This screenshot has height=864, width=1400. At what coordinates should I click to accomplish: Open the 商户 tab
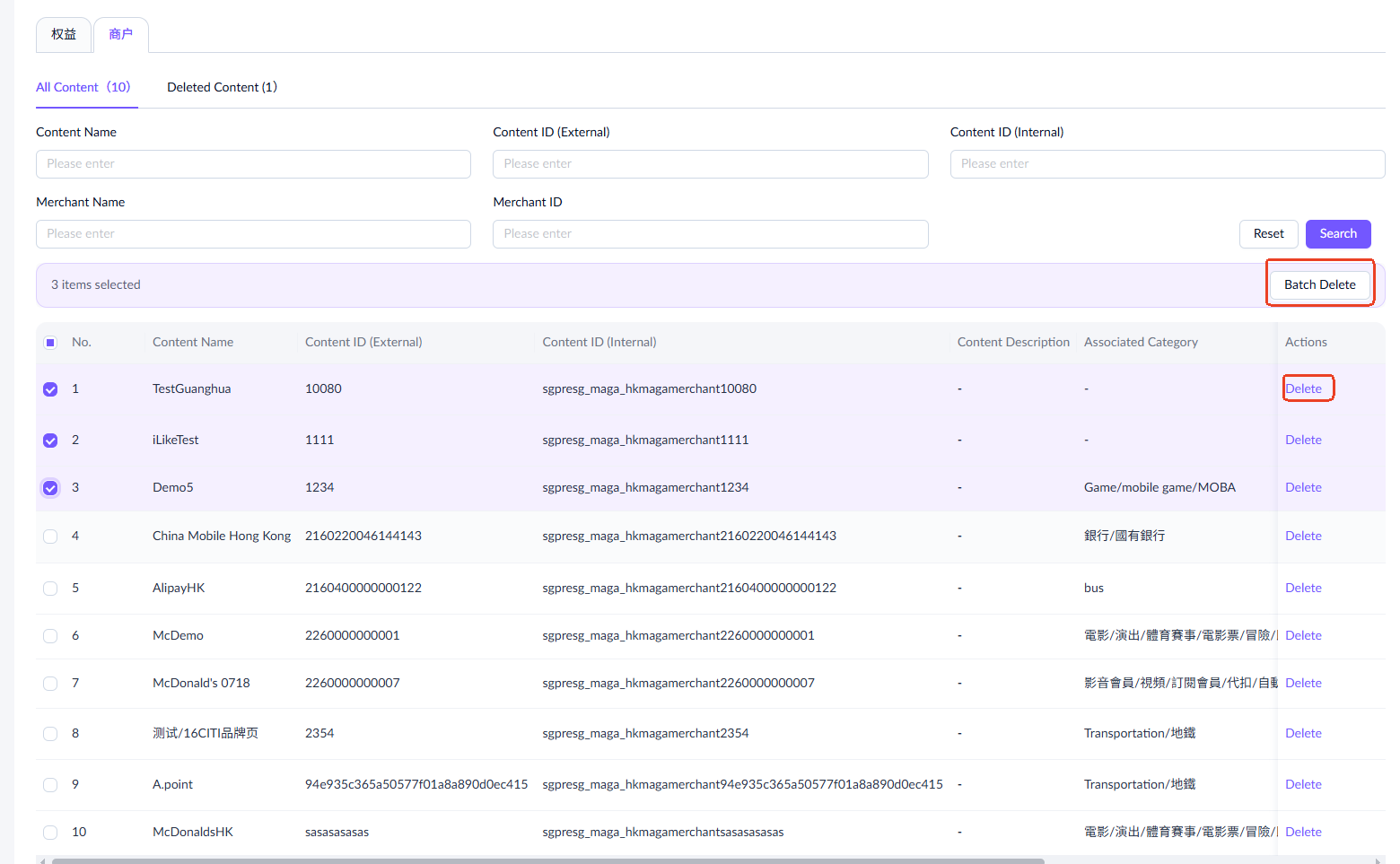click(x=120, y=35)
